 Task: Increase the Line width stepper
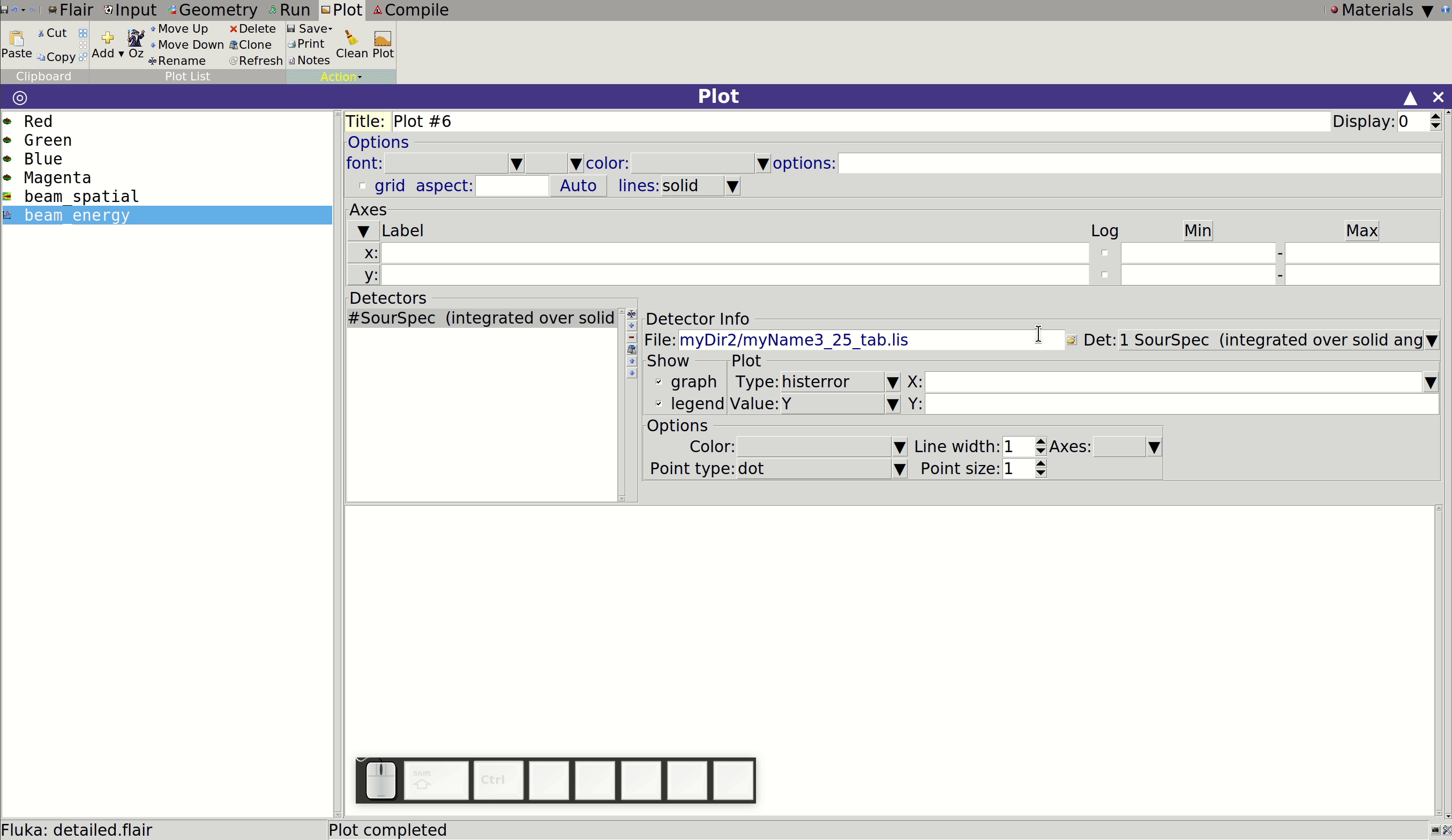[1040, 442]
